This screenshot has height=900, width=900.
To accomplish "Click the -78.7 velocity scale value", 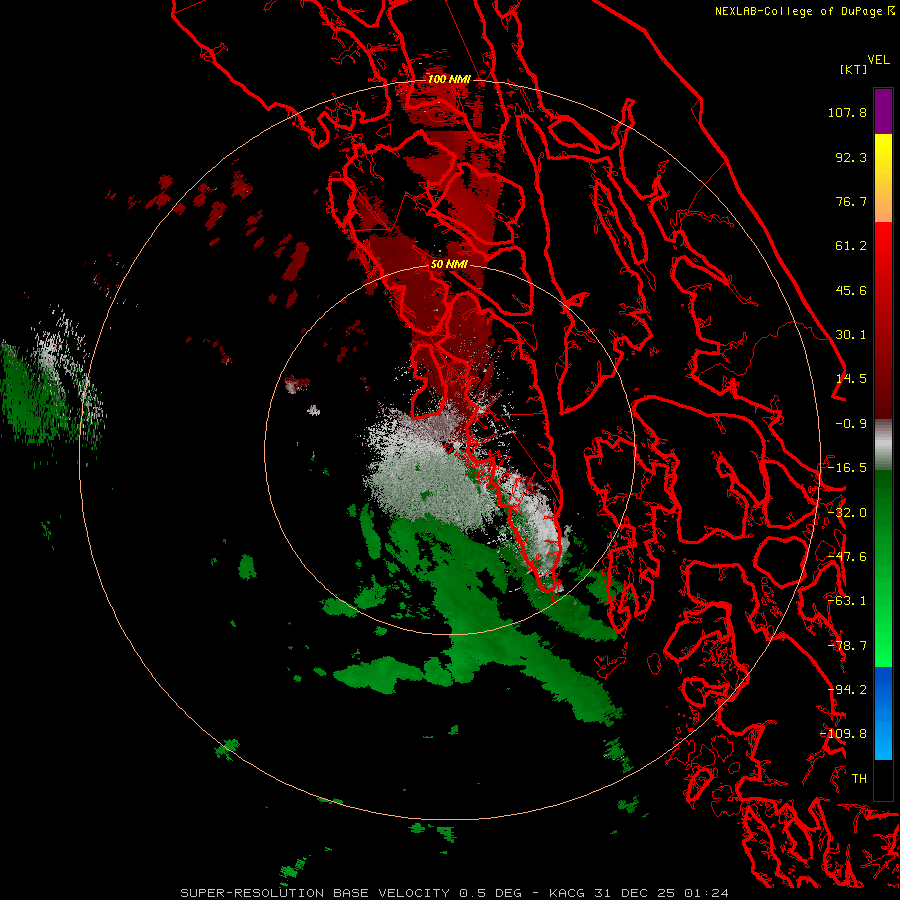I will (847, 646).
